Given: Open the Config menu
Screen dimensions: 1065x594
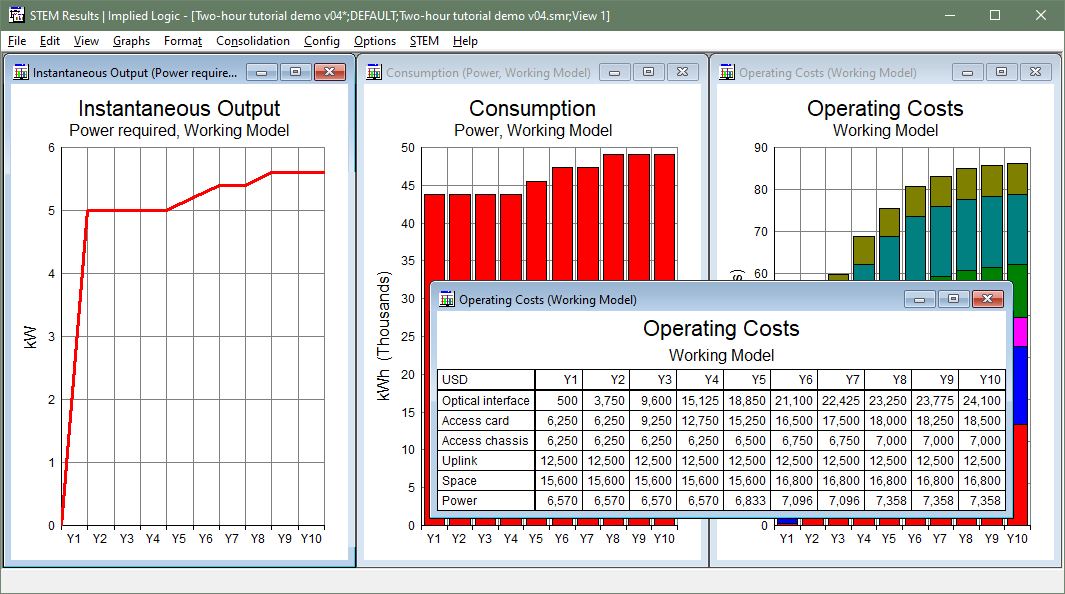Looking at the screenshot, I should [x=322, y=41].
